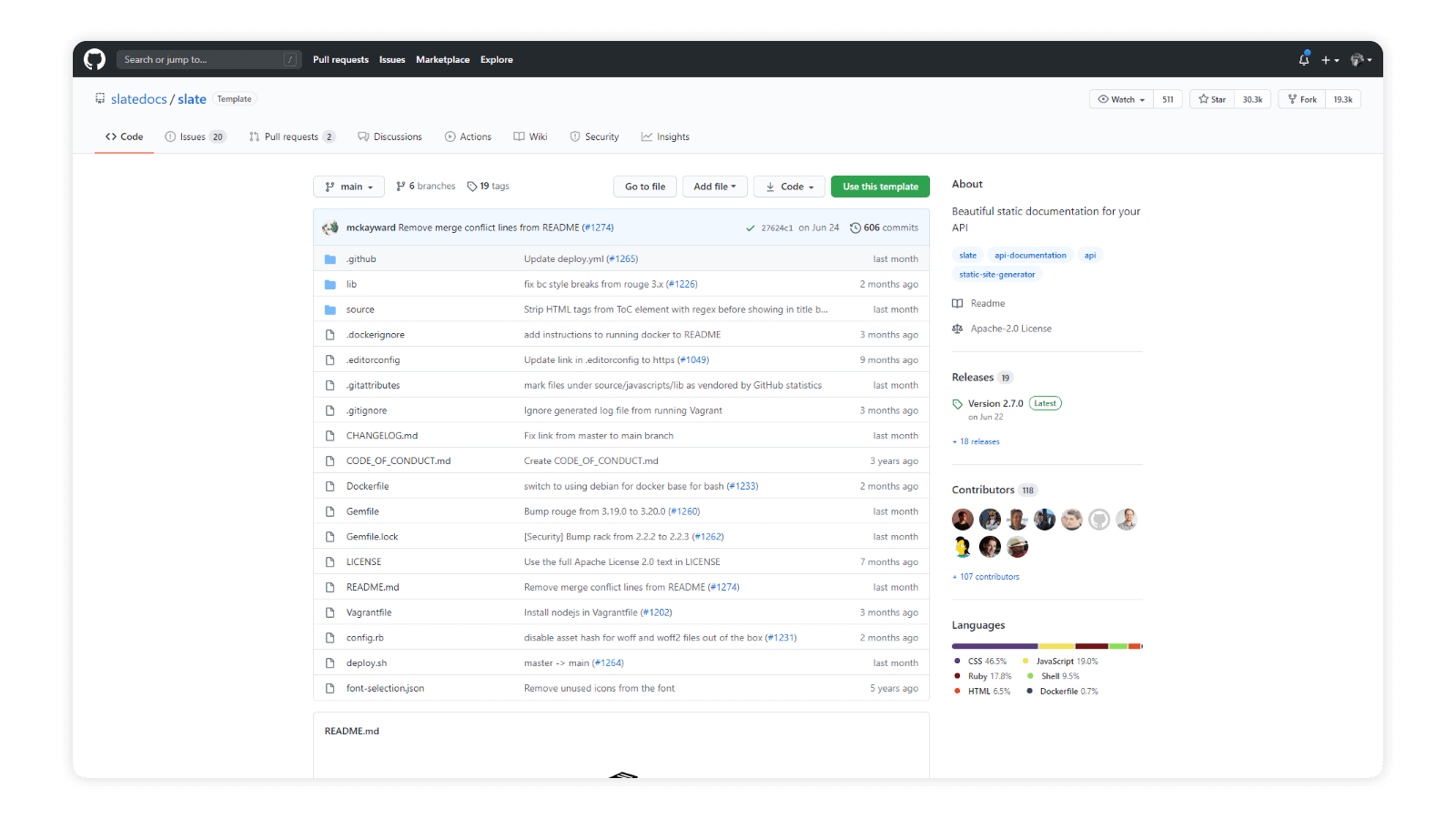Open the slatedocs owner link
The image size is (1456, 819).
click(139, 99)
